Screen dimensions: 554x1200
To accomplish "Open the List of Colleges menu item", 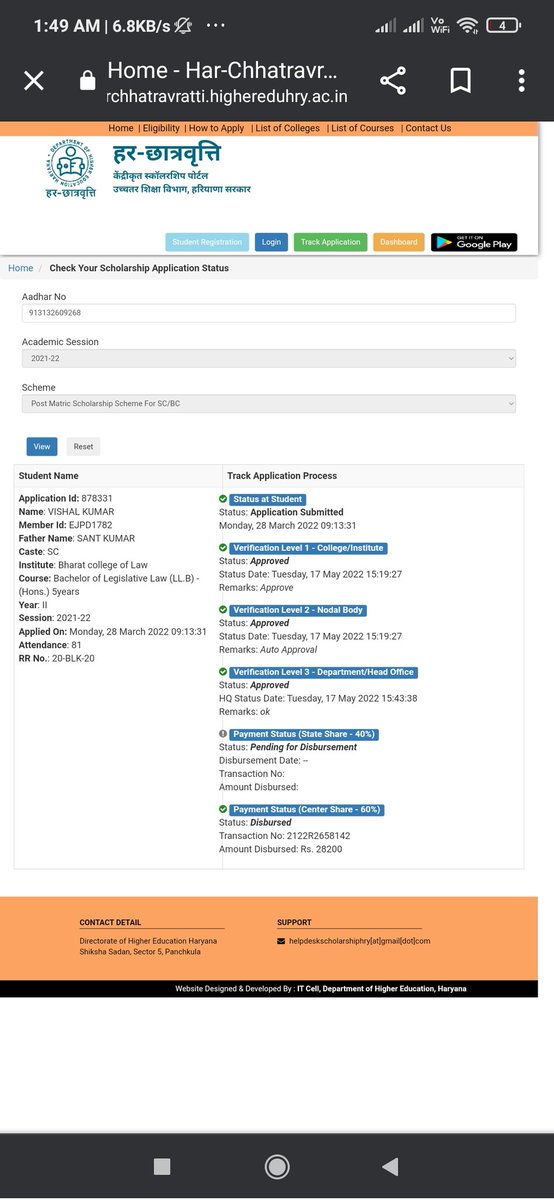I will click(287, 128).
